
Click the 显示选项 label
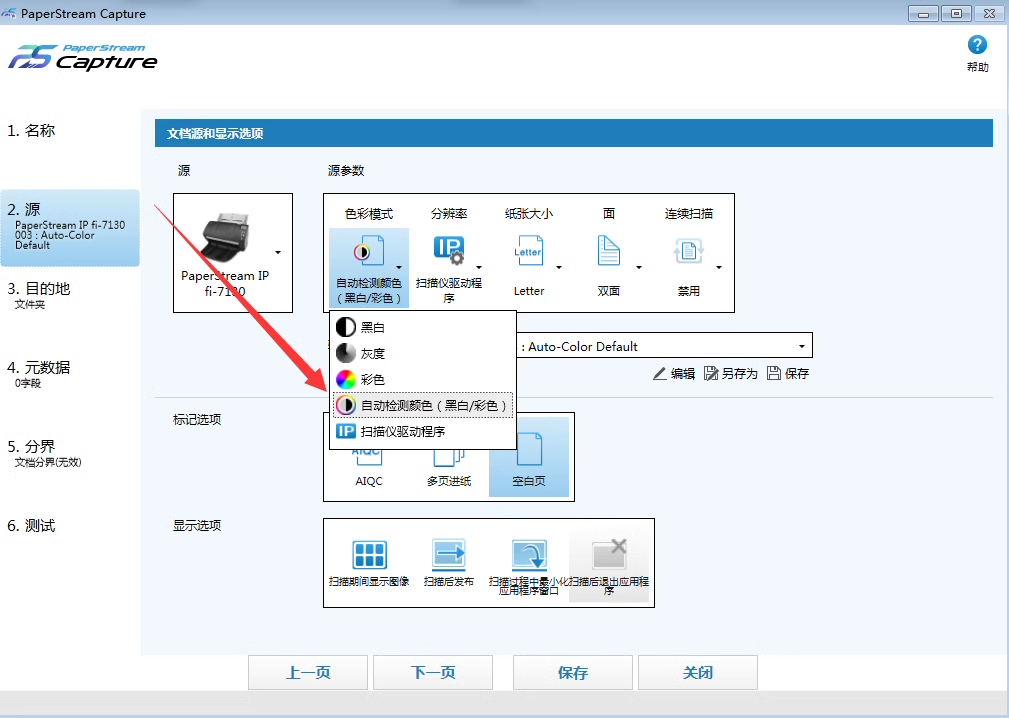[x=197, y=526]
